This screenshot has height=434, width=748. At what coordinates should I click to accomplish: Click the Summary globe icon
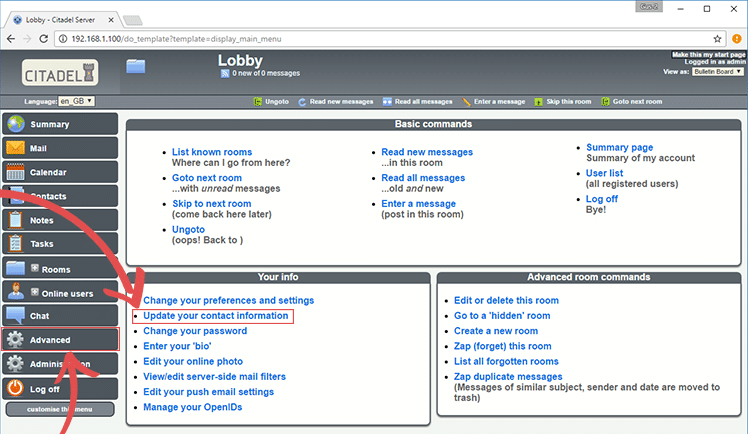16,124
